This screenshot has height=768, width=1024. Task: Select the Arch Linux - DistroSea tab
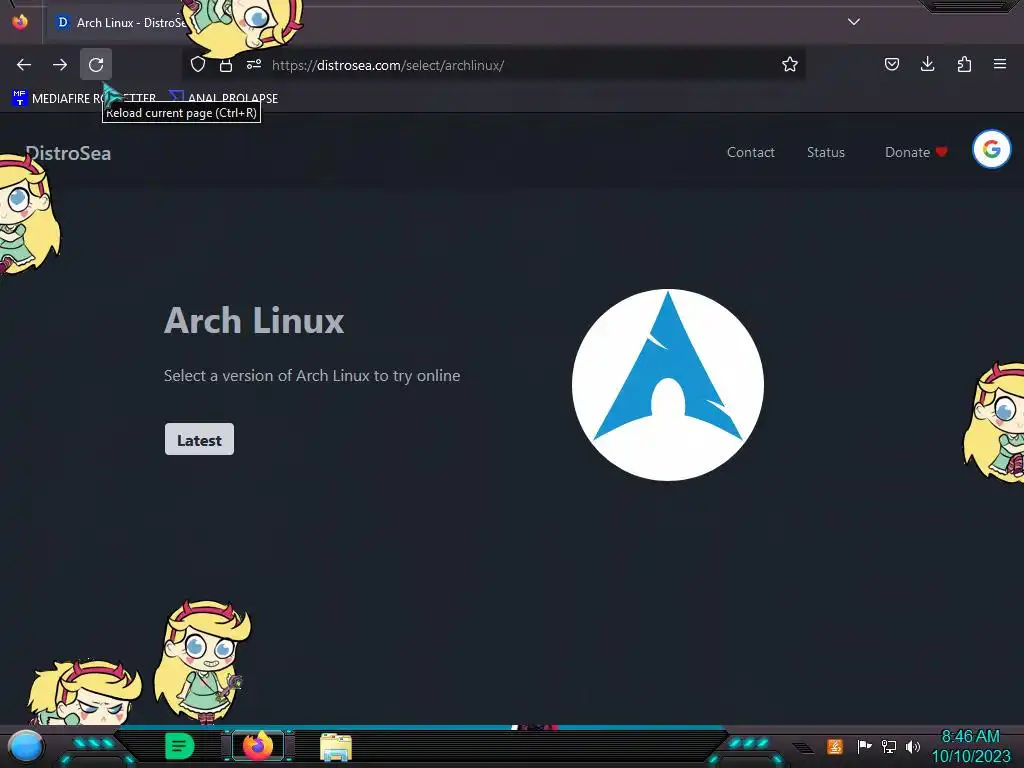(x=121, y=22)
